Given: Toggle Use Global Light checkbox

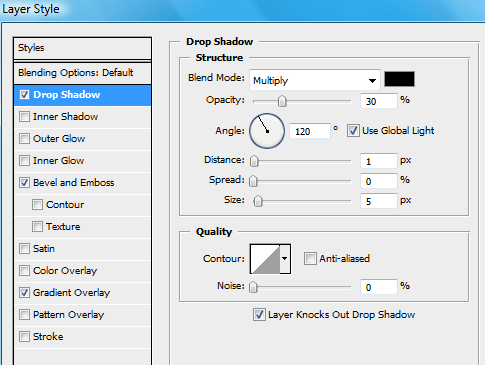Looking at the screenshot, I should [x=353, y=131].
